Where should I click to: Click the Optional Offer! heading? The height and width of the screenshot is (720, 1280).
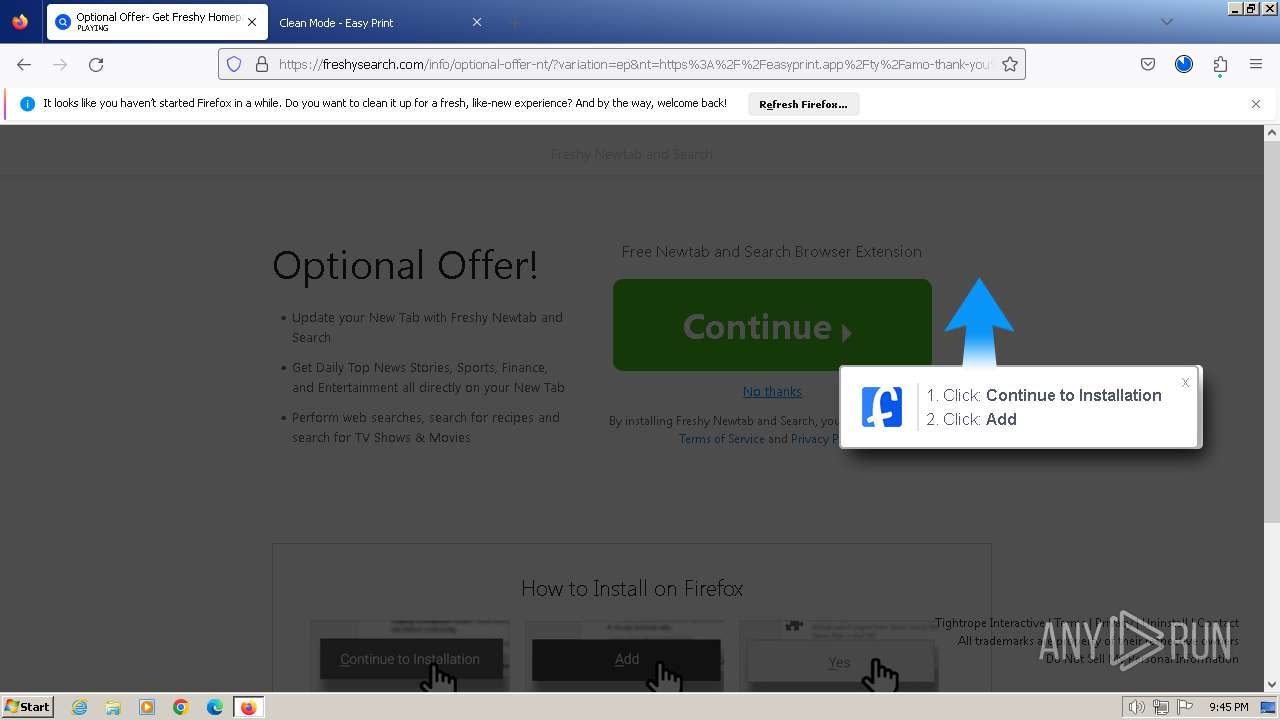[405, 265]
